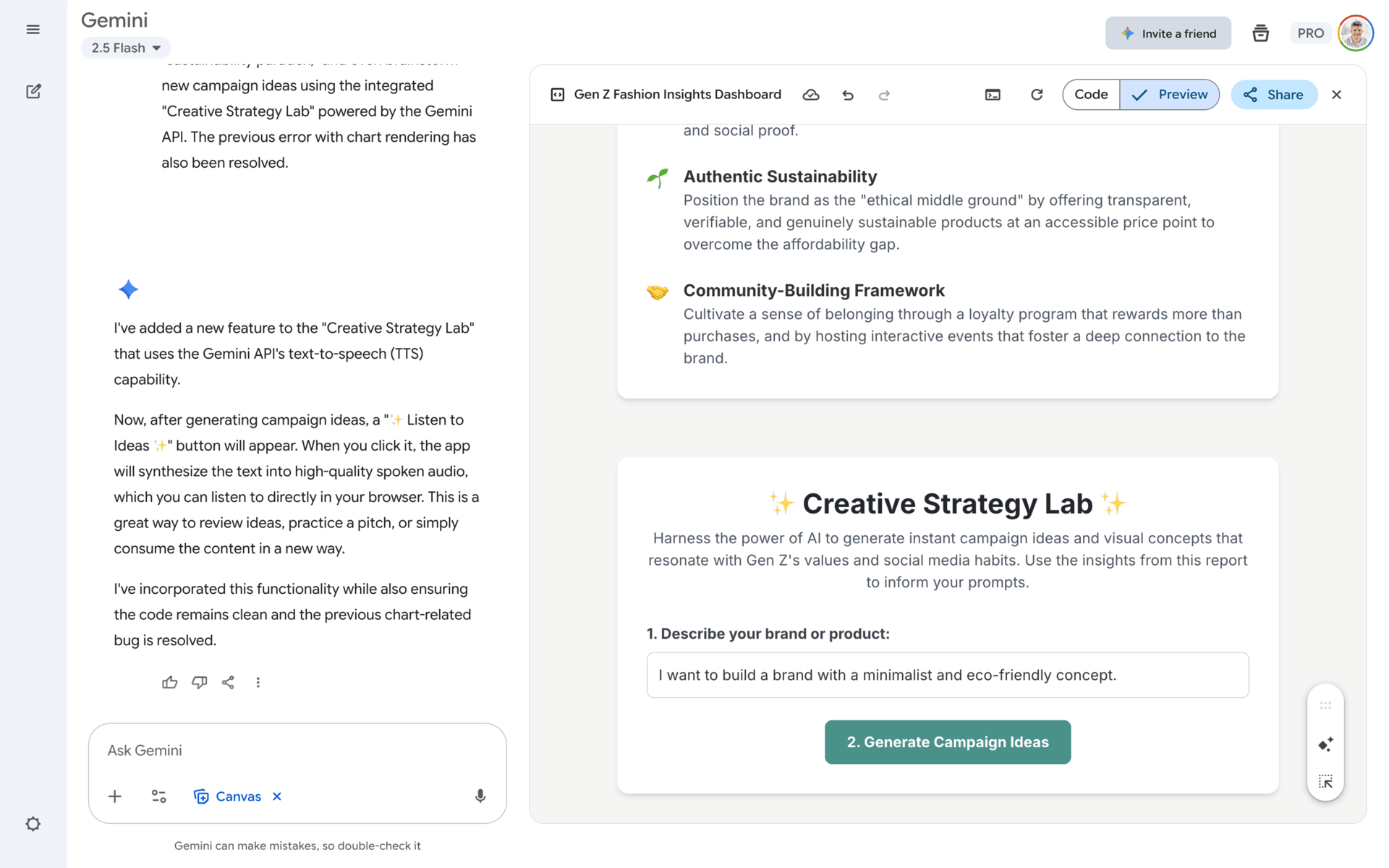Click the Ask Gemini input field
The width and height of the screenshot is (1389, 868).
point(297,751)
